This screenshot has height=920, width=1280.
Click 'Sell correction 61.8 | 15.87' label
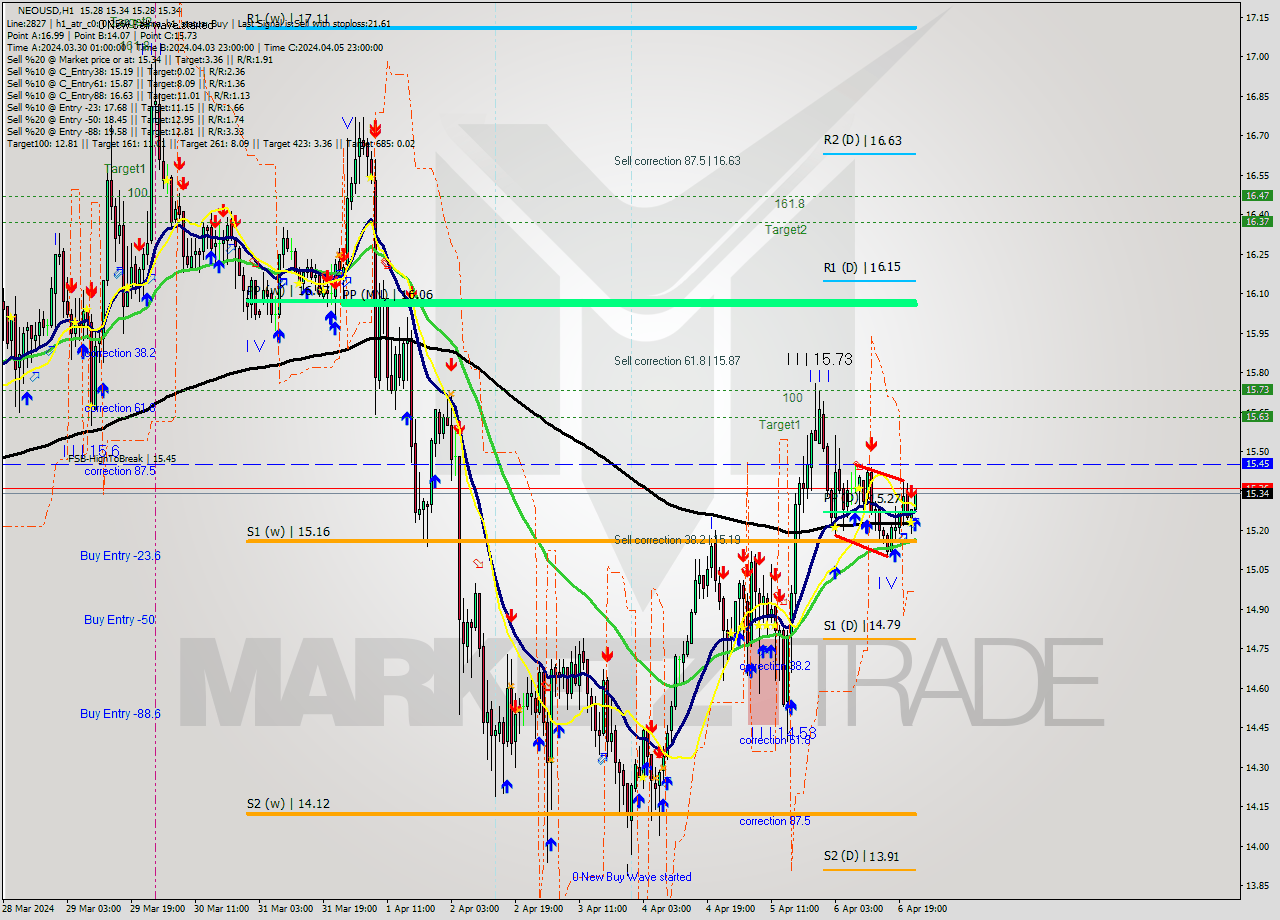point(677,361)
